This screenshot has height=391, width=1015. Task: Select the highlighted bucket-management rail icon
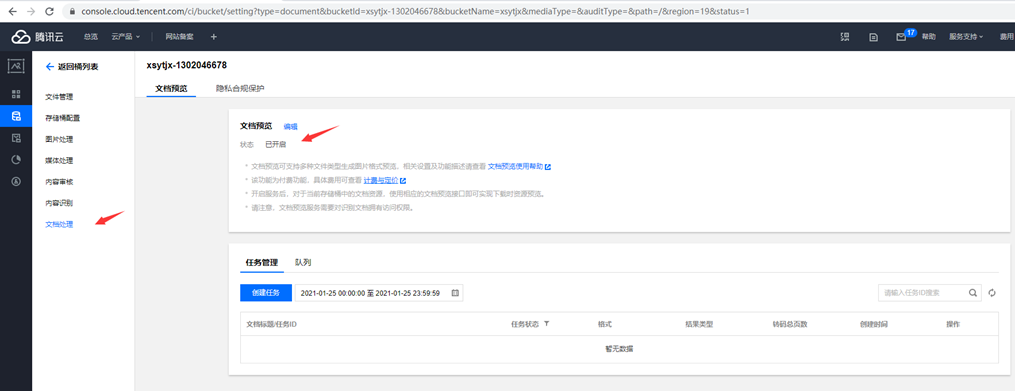(16, 116)
